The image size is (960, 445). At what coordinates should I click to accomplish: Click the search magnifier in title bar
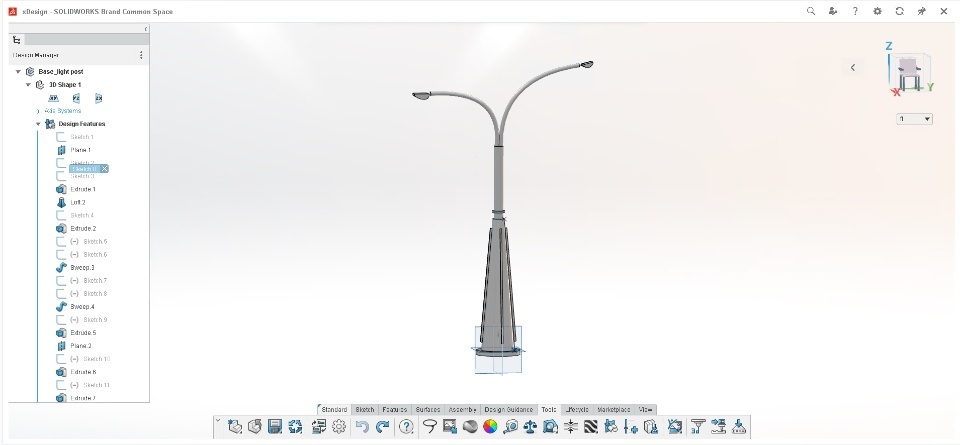pyautogui.click(x=811, y=11)
